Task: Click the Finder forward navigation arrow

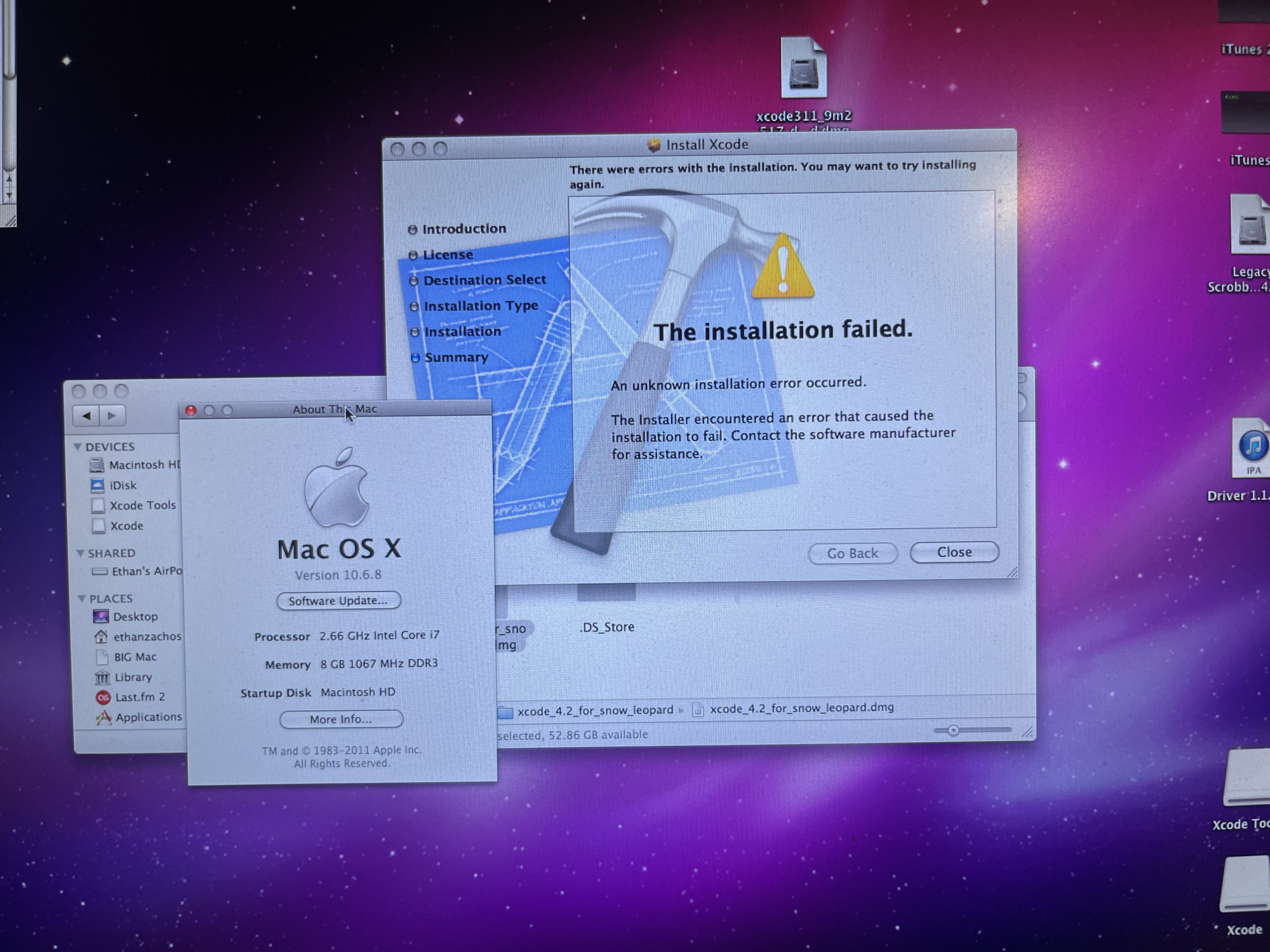Action: point(112,416)
